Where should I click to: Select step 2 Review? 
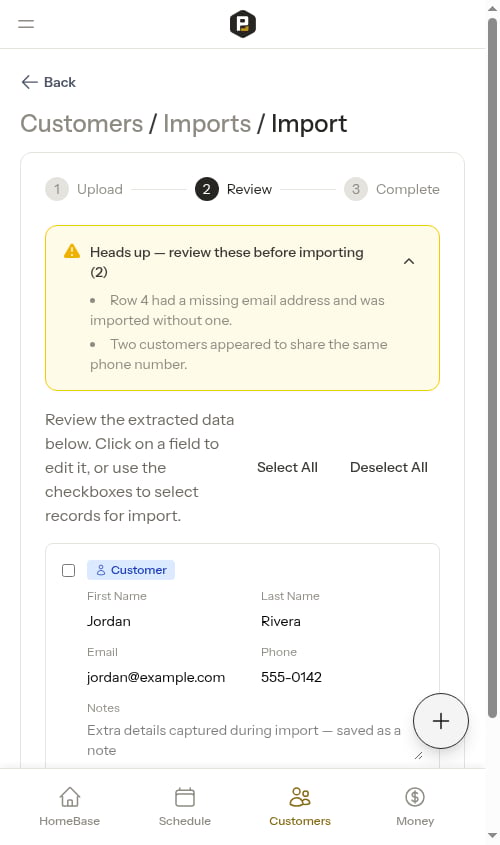[x=234, y=189]
